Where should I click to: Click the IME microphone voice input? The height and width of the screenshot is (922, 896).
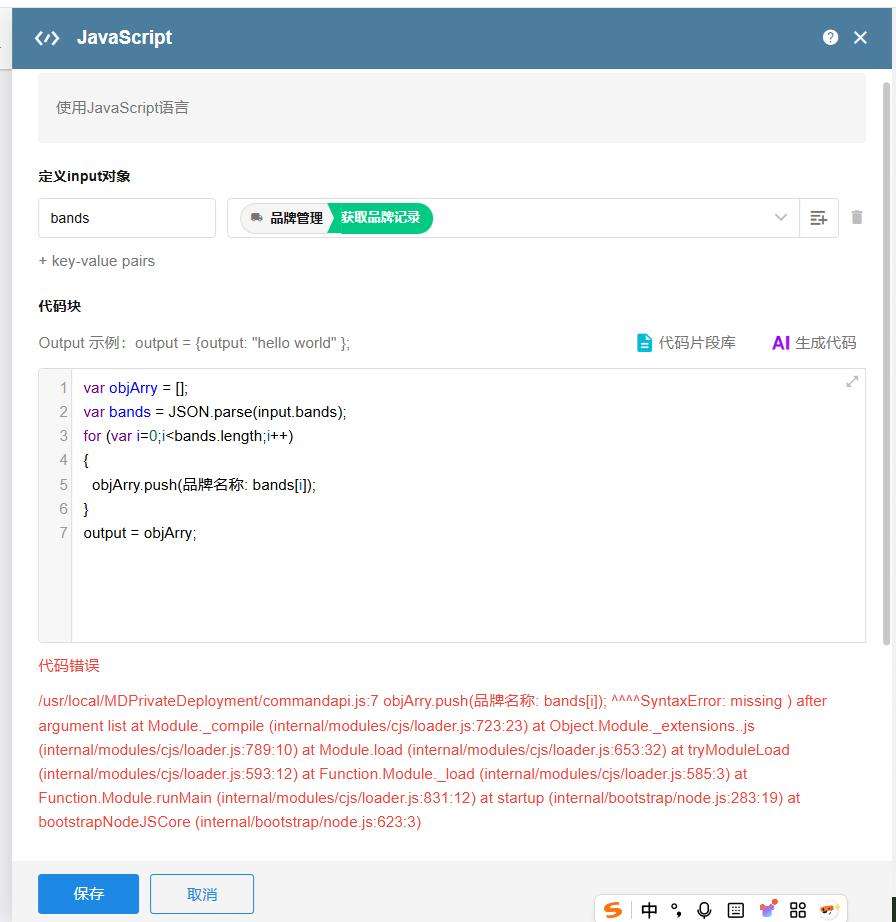point(705,909)
